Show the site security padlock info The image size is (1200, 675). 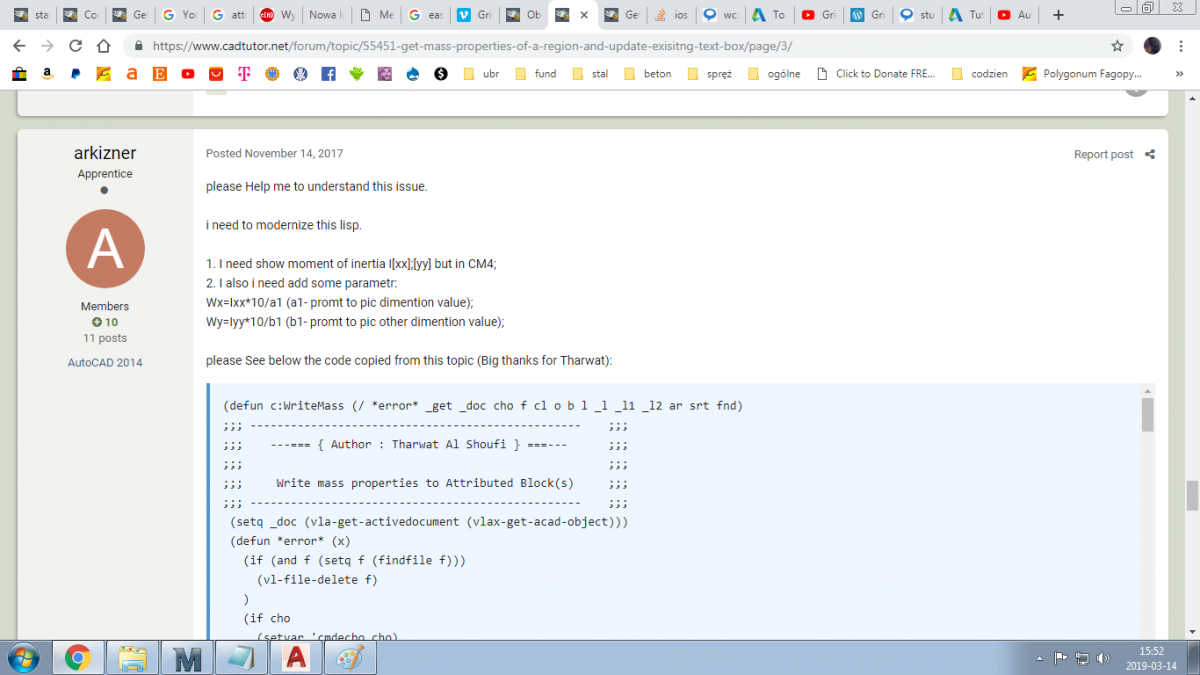pos(137,46)
